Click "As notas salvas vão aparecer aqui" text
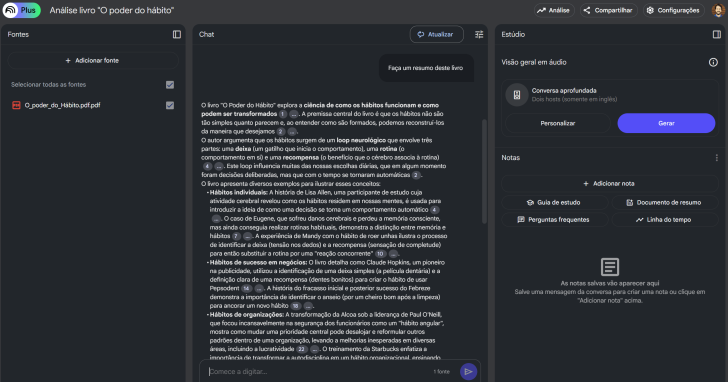Screen dimensions: 728x382 [610, 283]
